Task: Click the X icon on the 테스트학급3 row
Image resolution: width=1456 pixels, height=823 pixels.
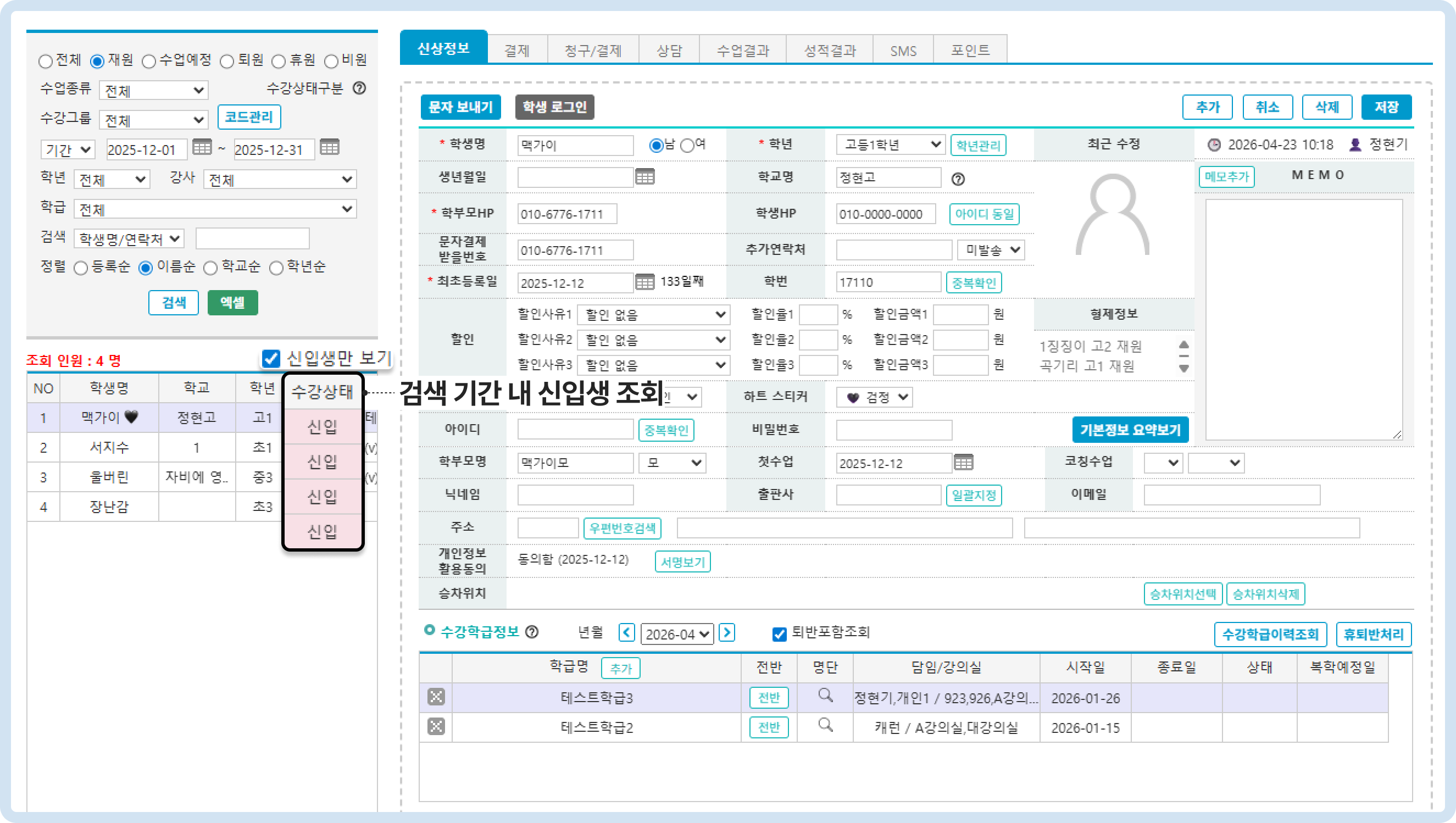Action: tap(436, 697)
